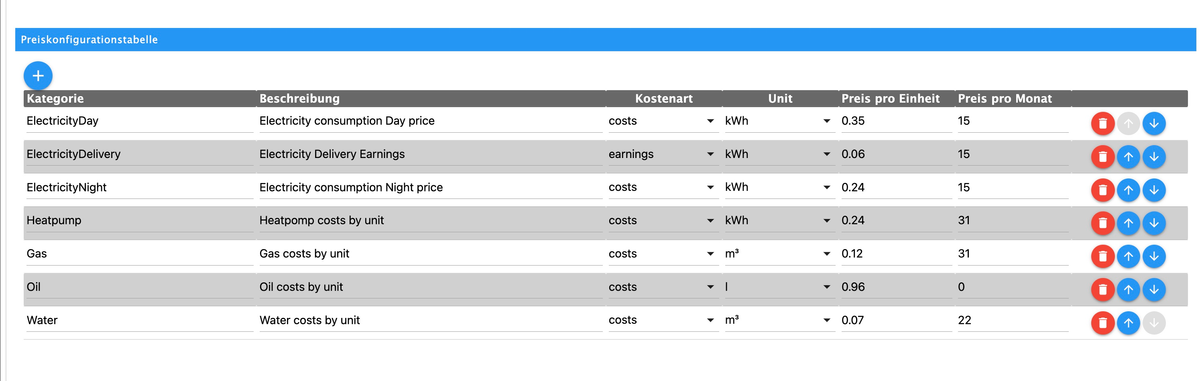Viewport: 1200px width, 381px height.
Task: Move Gas row down
Action: click(x=1154, y=256)
